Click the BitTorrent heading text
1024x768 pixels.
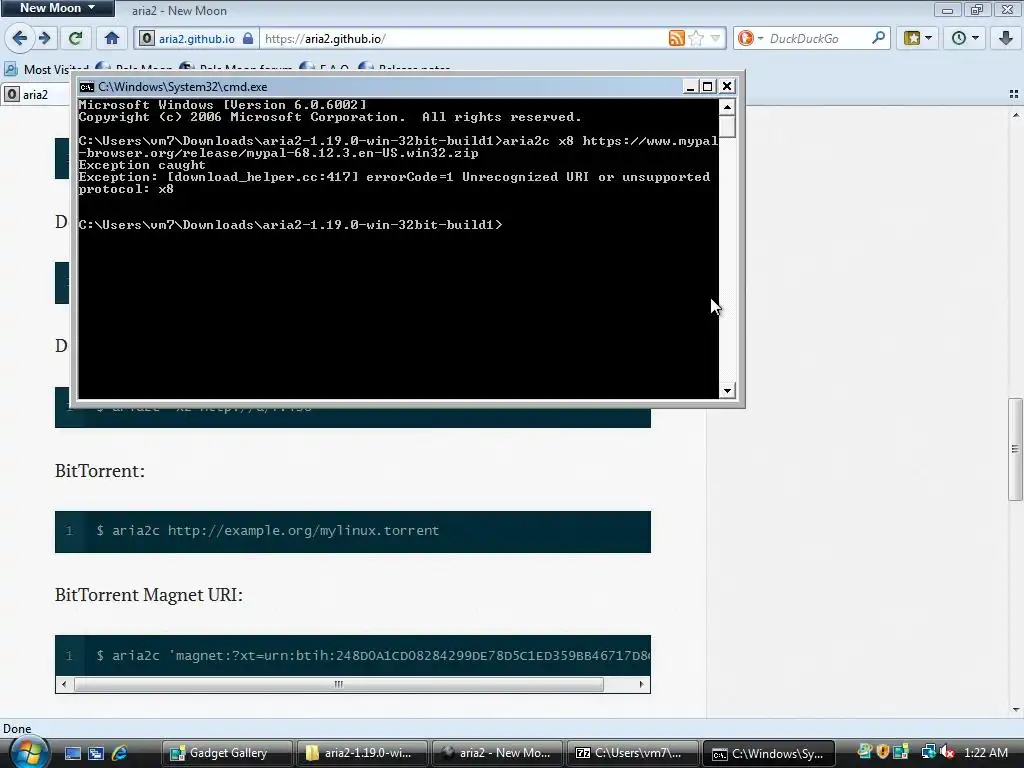pos(100,471)
